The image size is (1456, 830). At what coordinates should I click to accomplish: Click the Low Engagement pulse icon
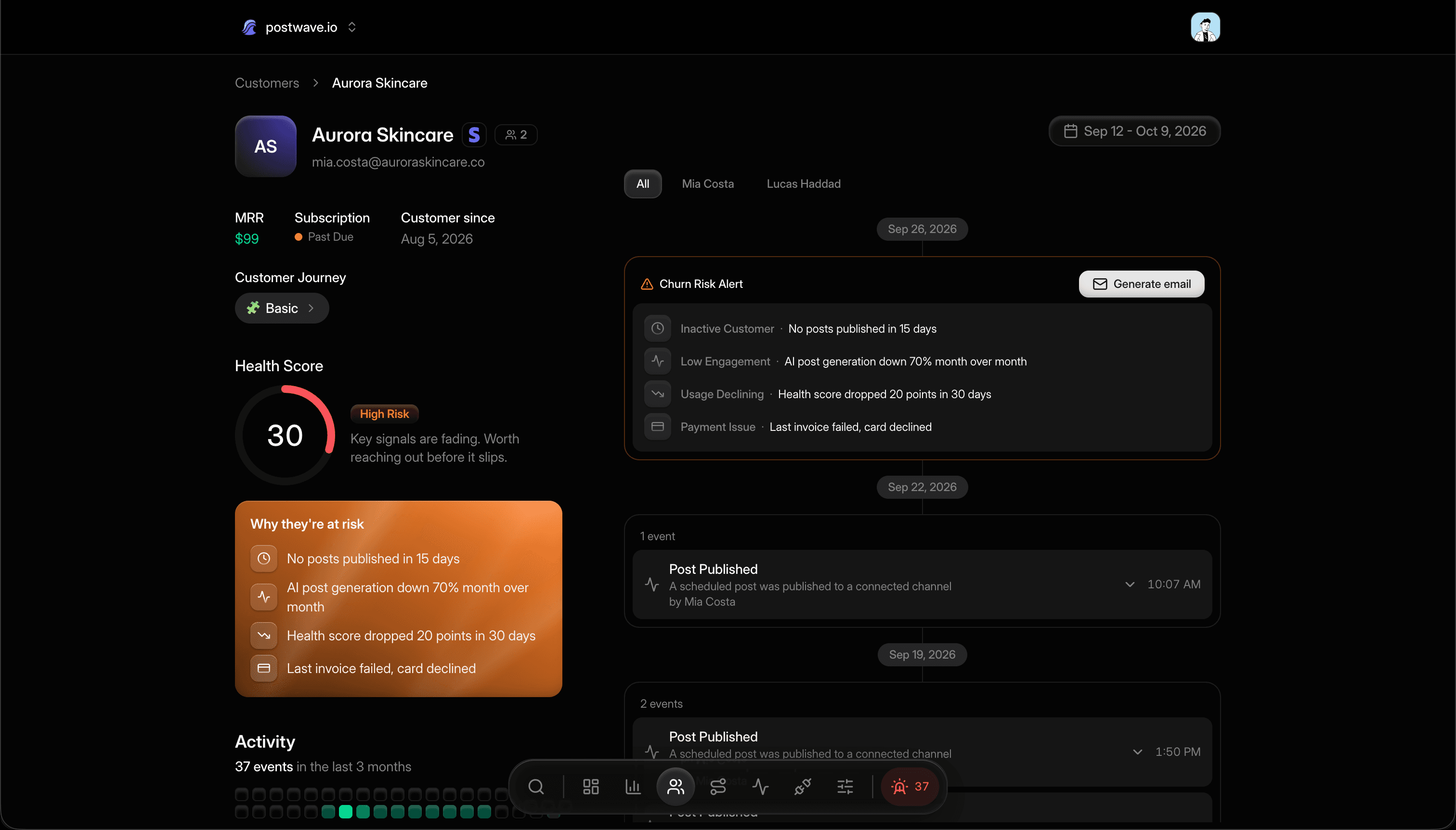(x=657, y=361)
